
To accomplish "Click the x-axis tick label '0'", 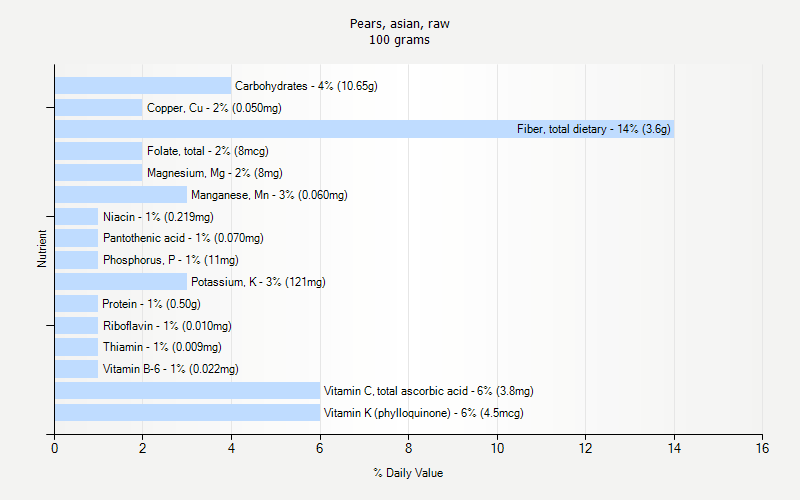I will pos(55,448).
